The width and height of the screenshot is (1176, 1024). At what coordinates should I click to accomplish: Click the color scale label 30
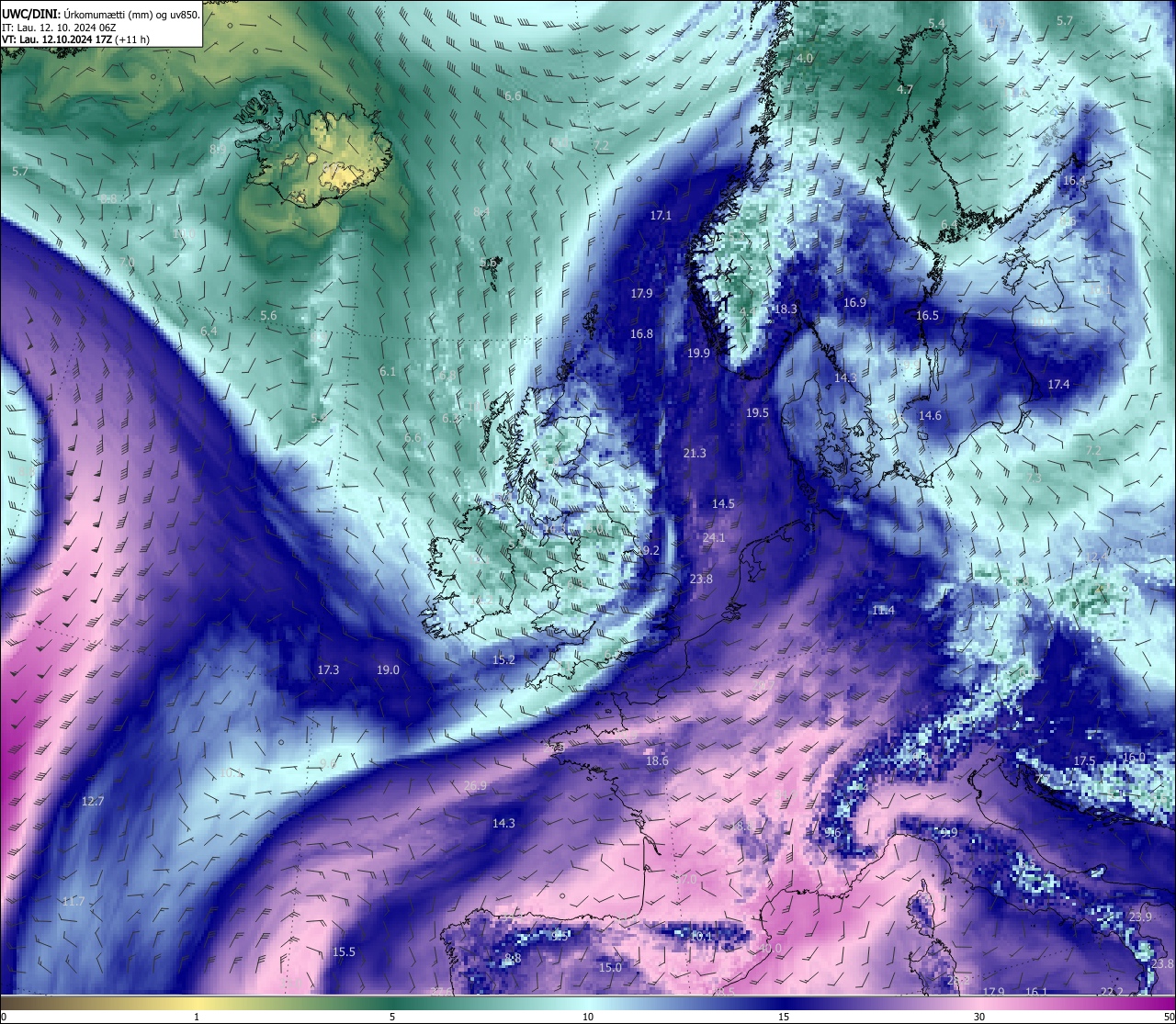click(979, 1017)
